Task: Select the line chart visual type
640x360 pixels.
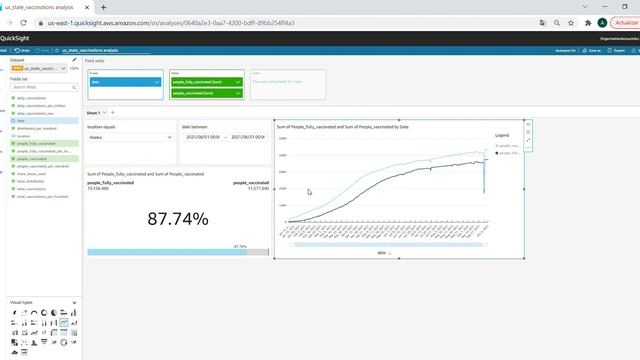Action: point(64,323)
